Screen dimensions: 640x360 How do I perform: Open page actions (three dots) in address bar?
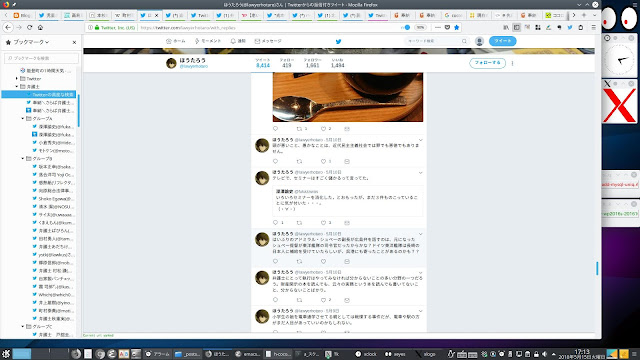pyautogui.click(x=438, y=27)
